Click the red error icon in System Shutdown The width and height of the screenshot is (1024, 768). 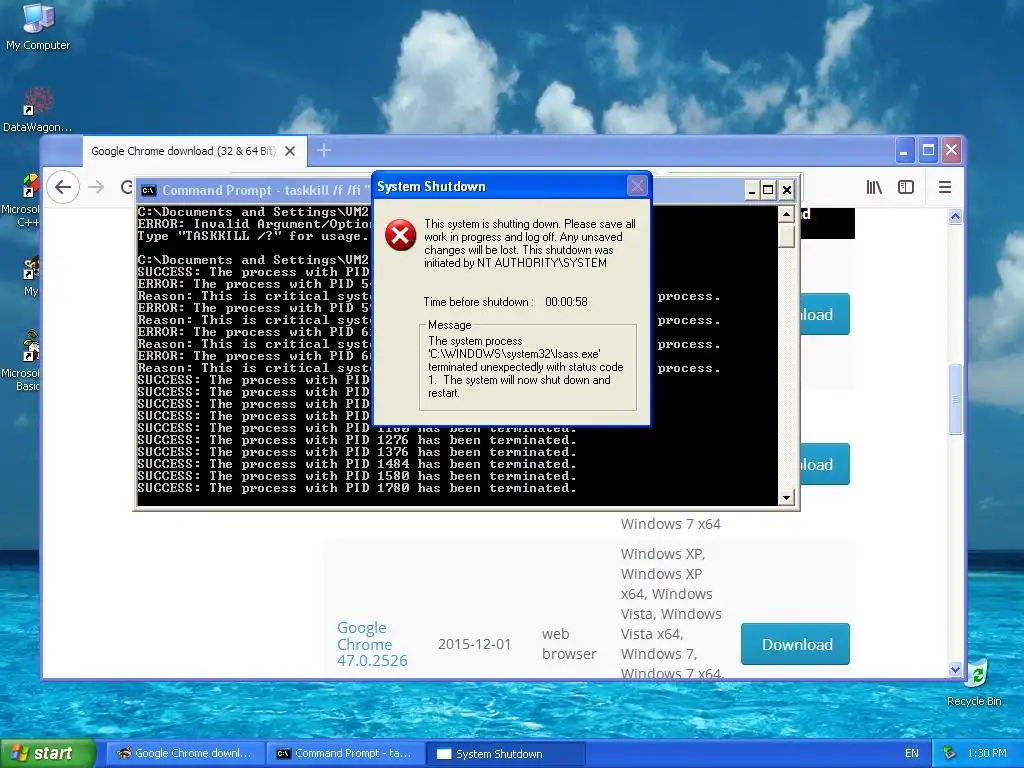pyautogui.click(x=400, y=235)
